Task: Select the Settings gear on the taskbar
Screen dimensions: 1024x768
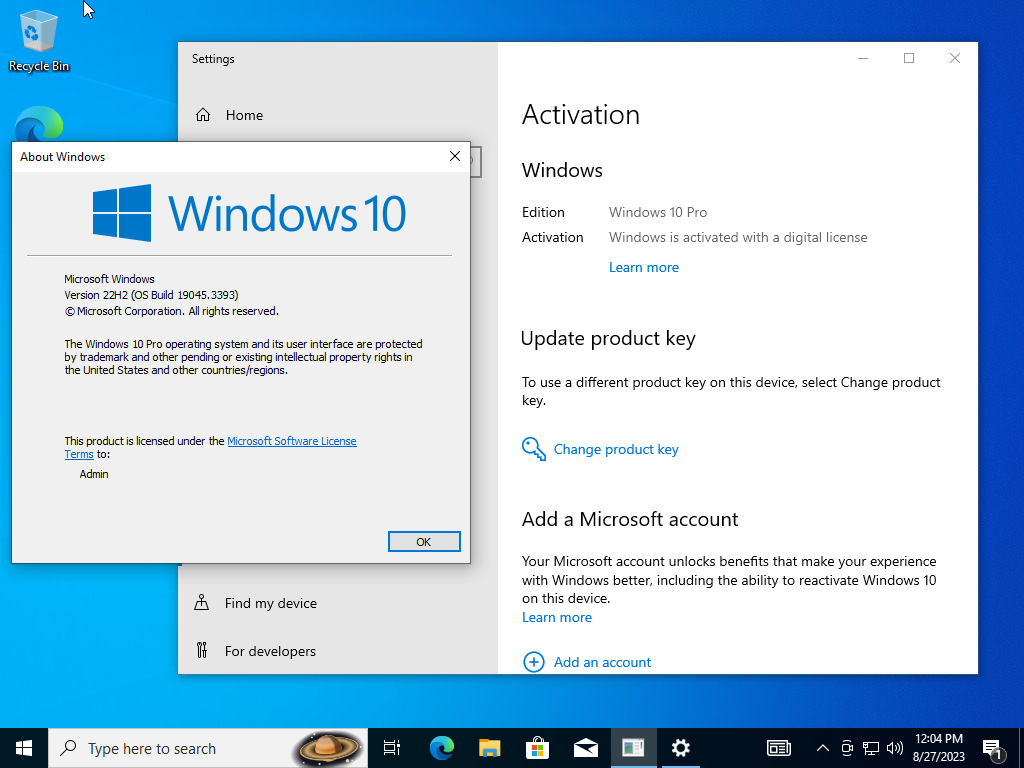Action: coord(680,748)
